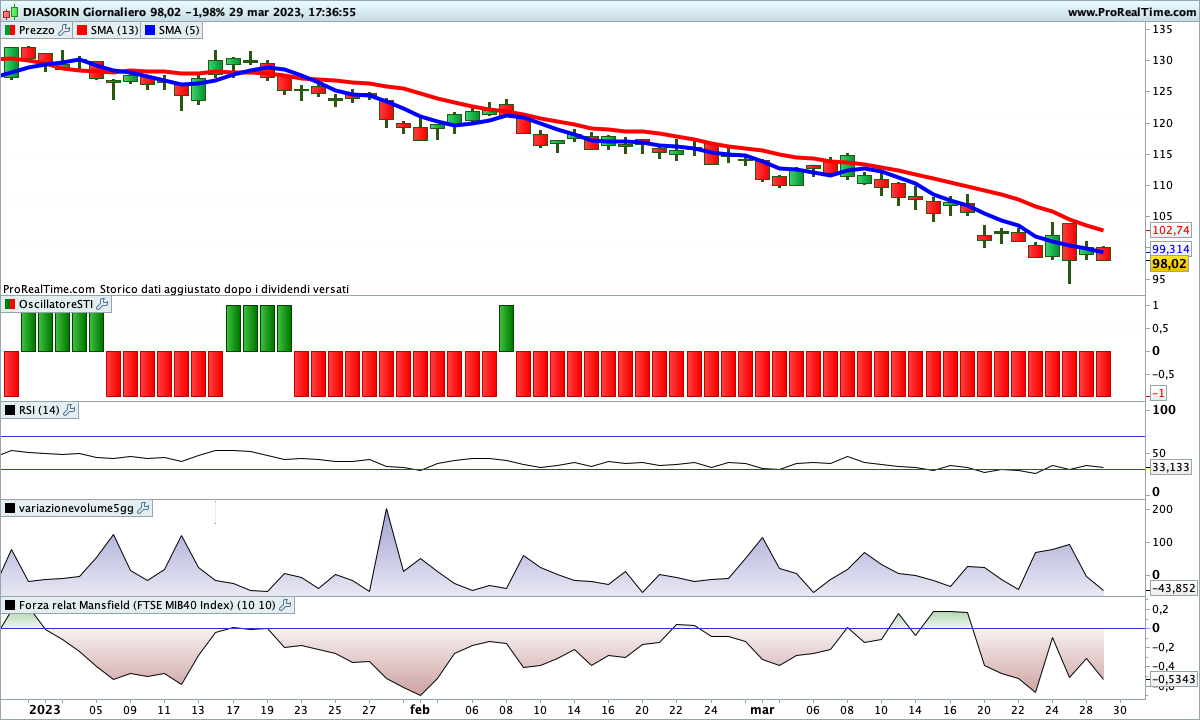Click the ProRealTime.com Storico dati note

tap(176, 288)
